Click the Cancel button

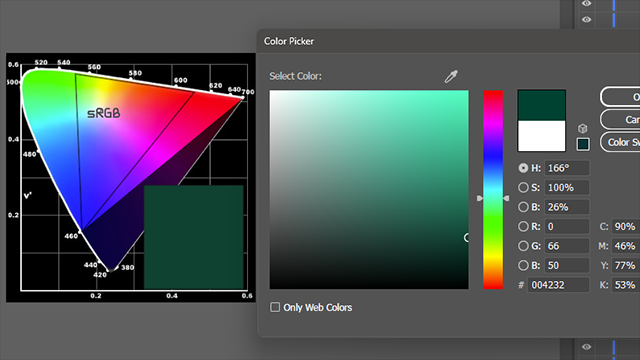pos(620,119)
